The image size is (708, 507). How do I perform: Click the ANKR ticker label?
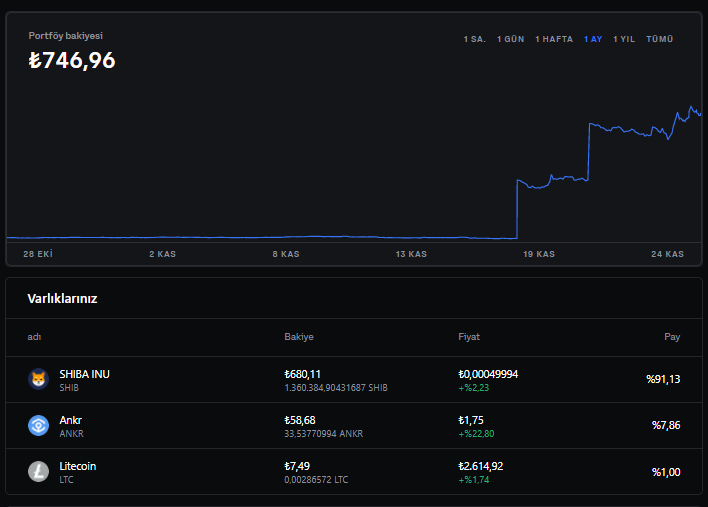point(71,434)
